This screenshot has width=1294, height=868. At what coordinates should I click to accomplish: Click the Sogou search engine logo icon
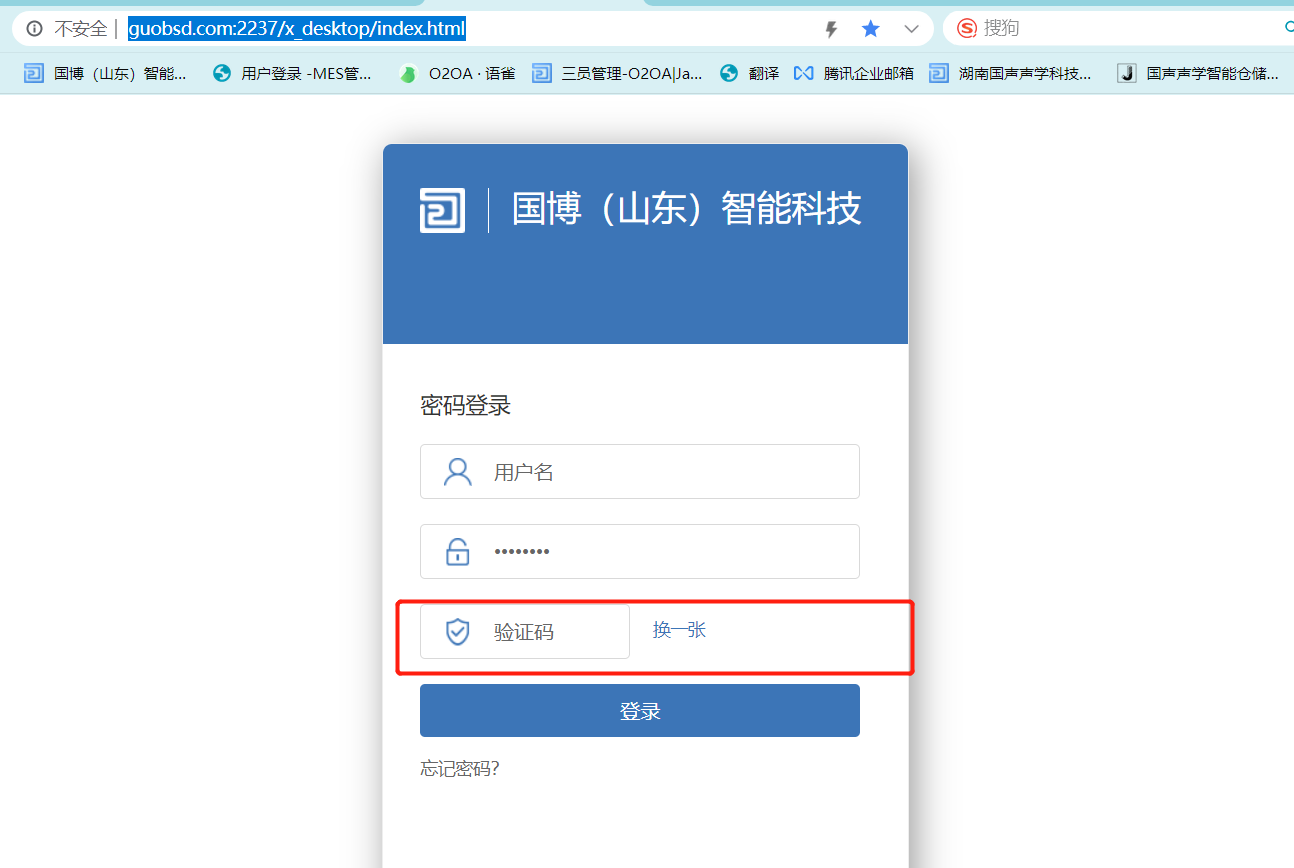(x=966, y=29)
